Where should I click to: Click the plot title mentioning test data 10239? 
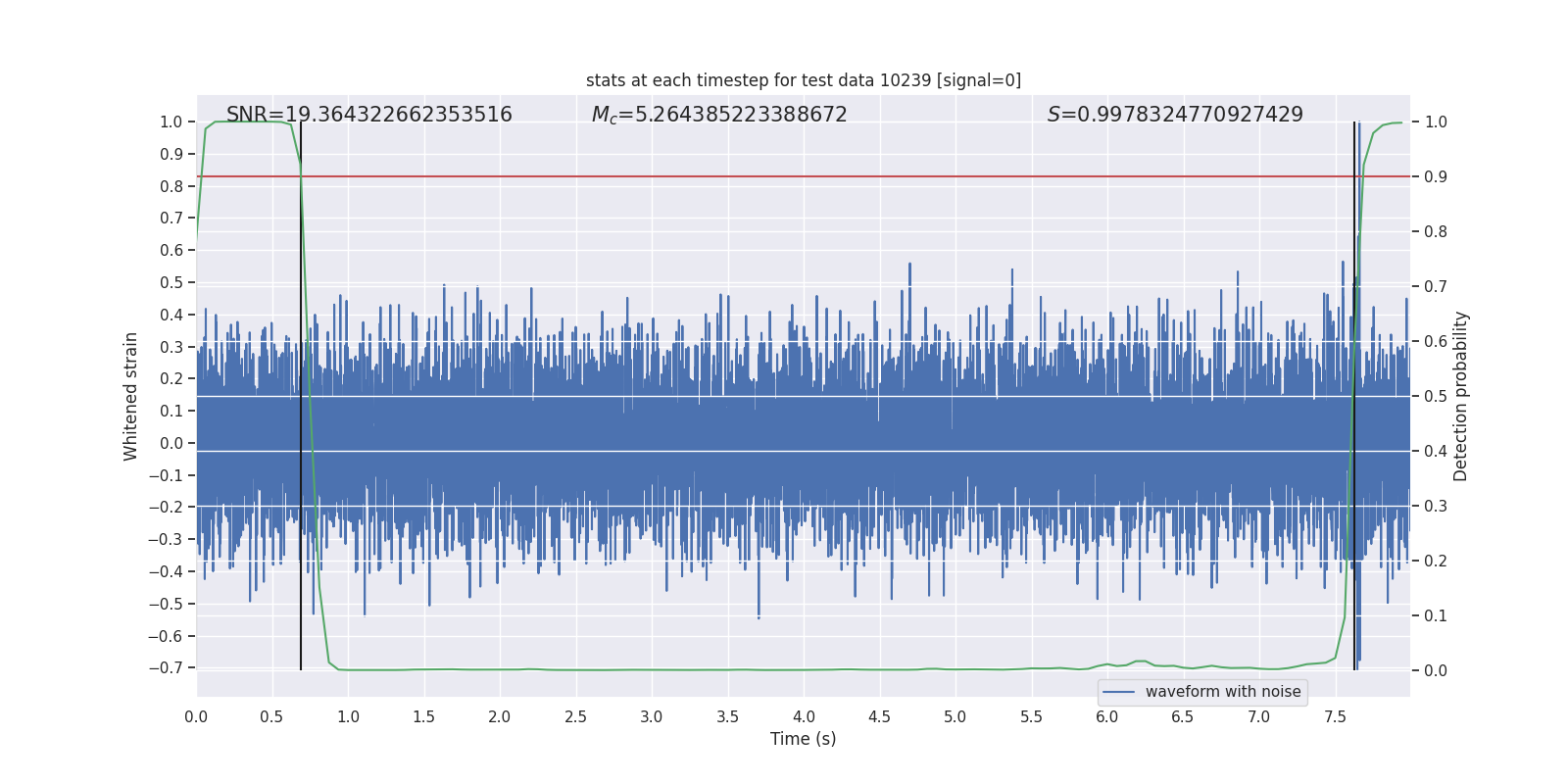click(x=803, y=80)
